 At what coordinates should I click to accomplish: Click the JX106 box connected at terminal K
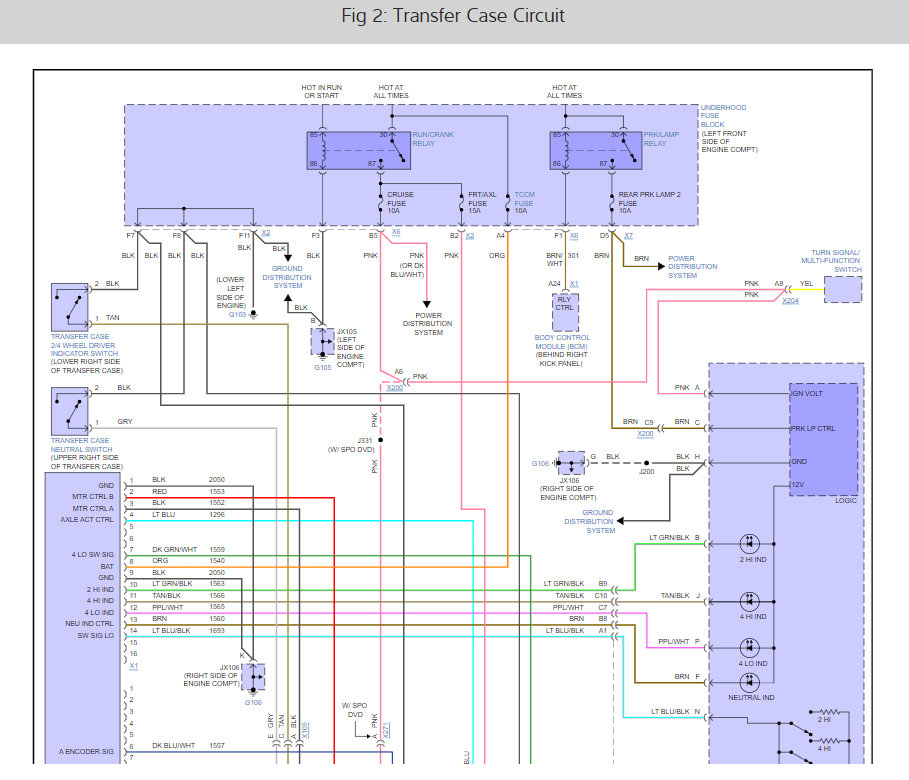(253, 677)
